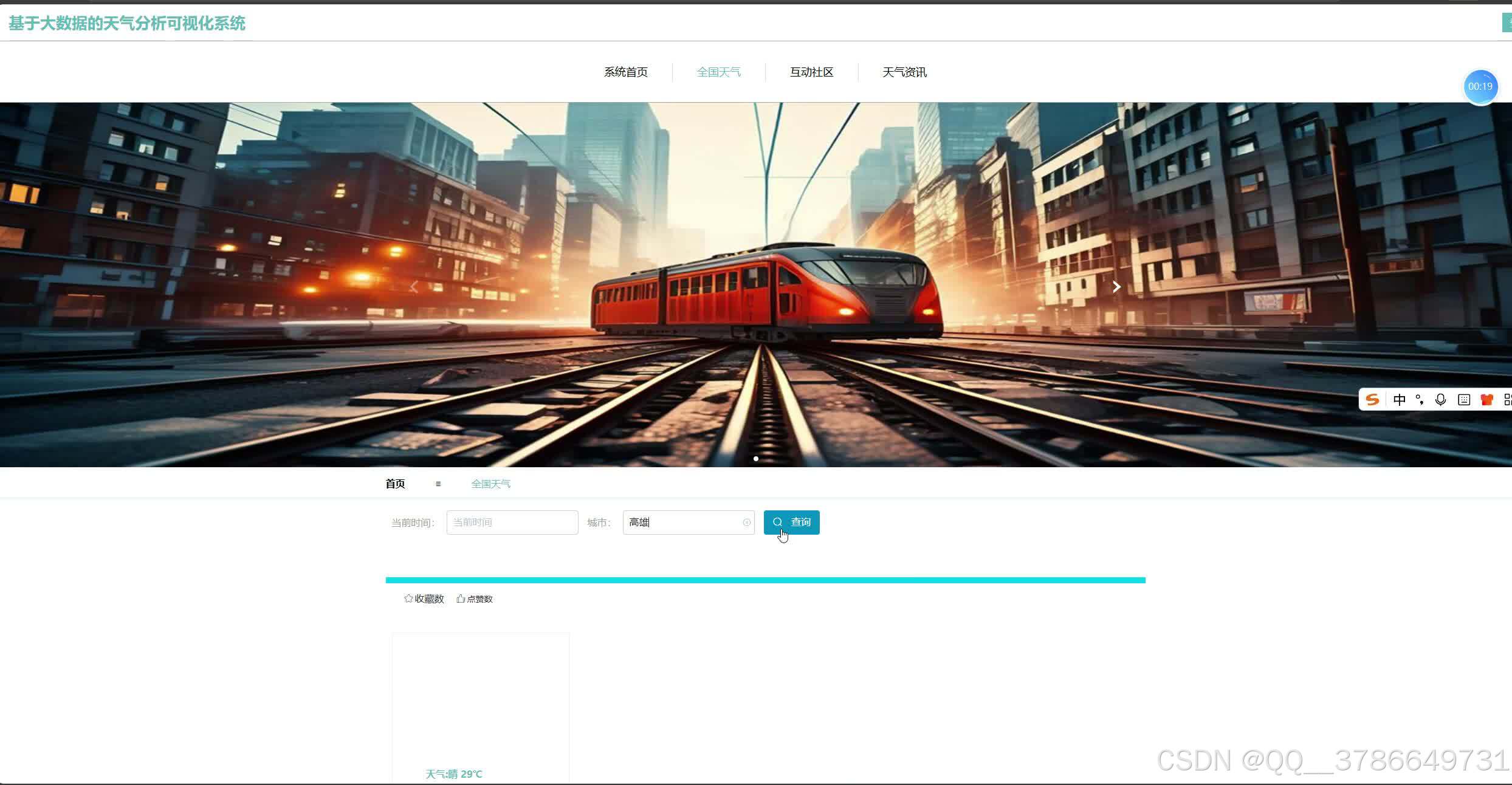This screenshot has width=1512, height=785.
Task: Open the 互动社区 navigation item
Action: pyautogui.click(x=811, y=72)
